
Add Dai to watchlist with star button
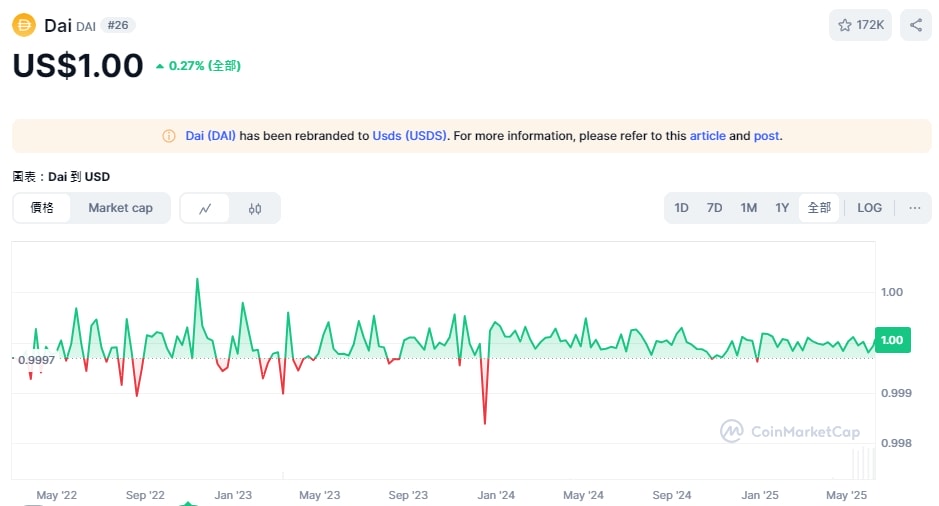[860, 25]
